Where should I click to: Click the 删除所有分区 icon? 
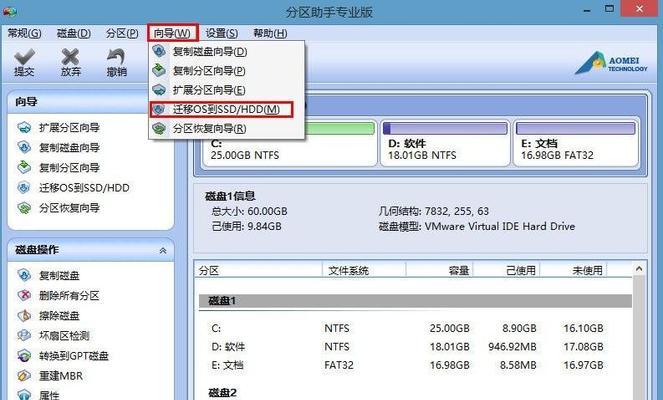tap(24, 295)
